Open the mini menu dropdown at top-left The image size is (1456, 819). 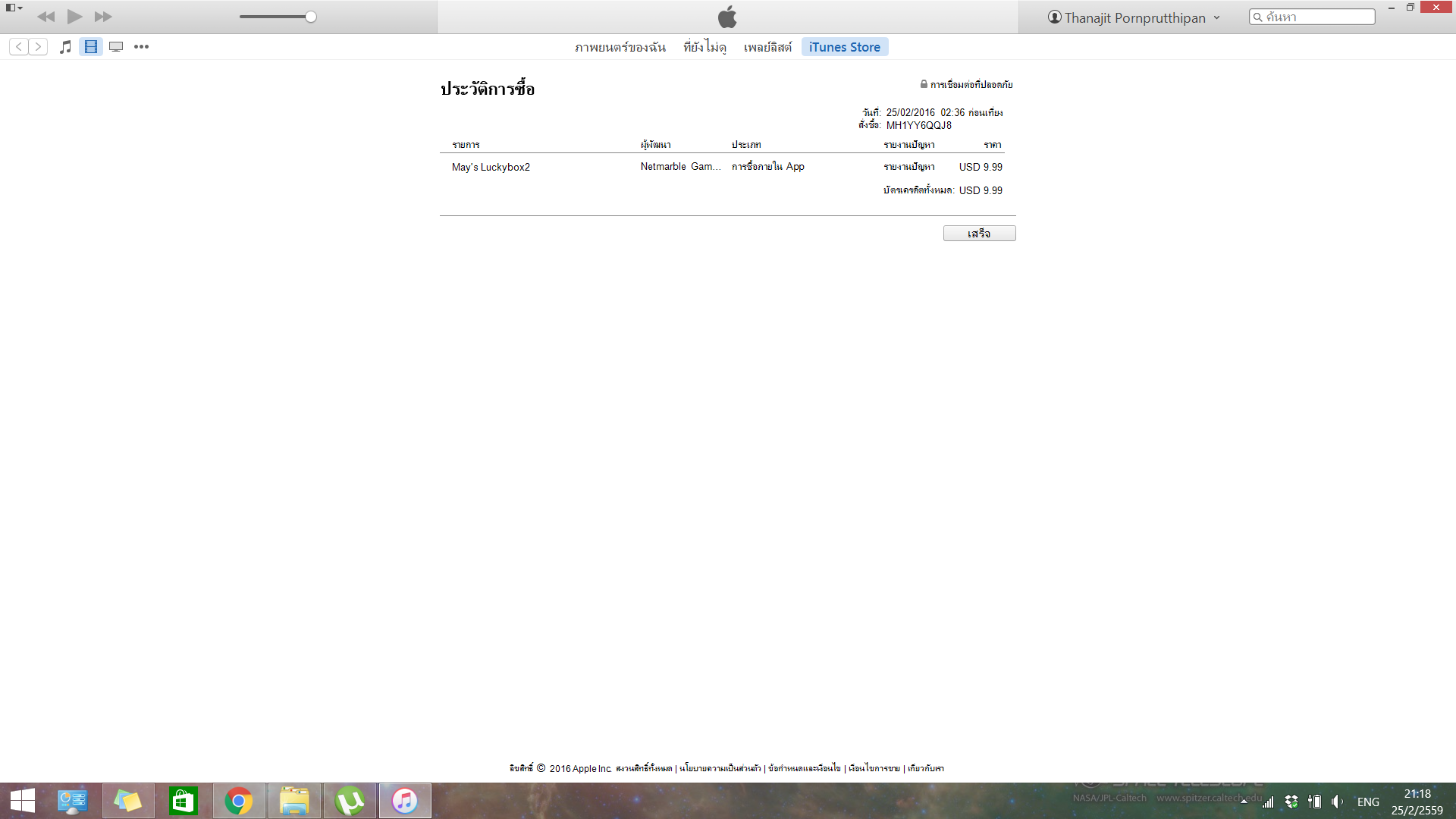(14, 8)
